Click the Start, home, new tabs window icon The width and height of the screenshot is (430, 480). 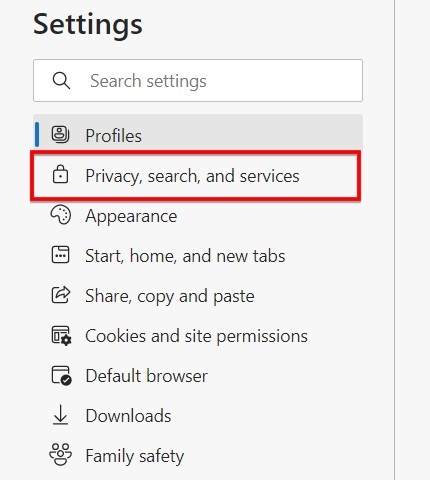[x=60, y=255]
